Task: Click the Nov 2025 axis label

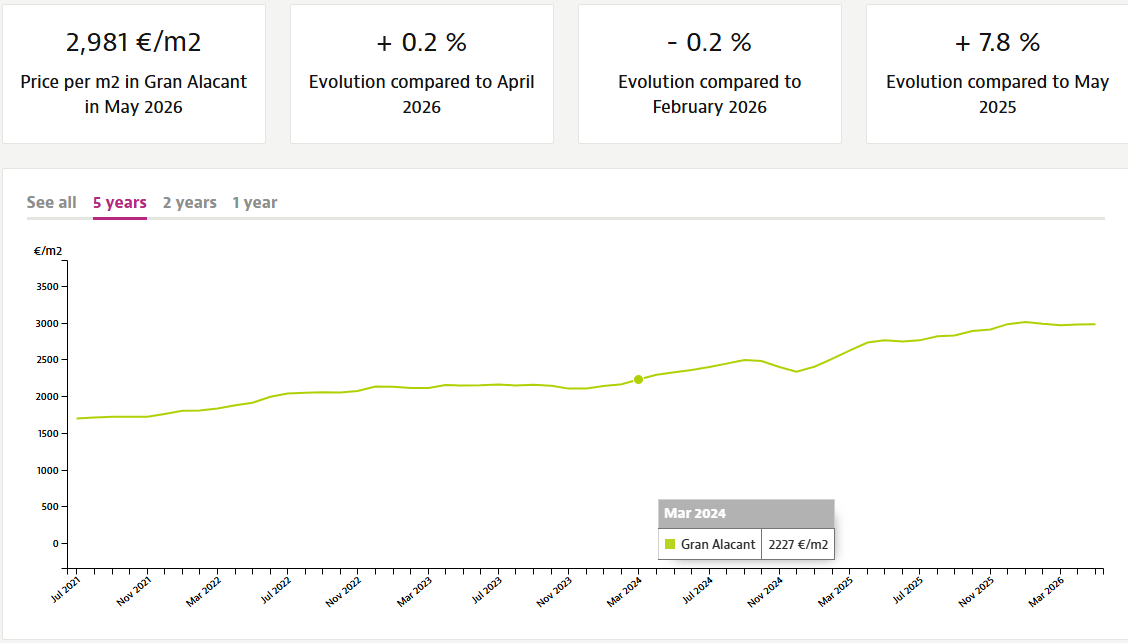Action: (x=975, y=591)
